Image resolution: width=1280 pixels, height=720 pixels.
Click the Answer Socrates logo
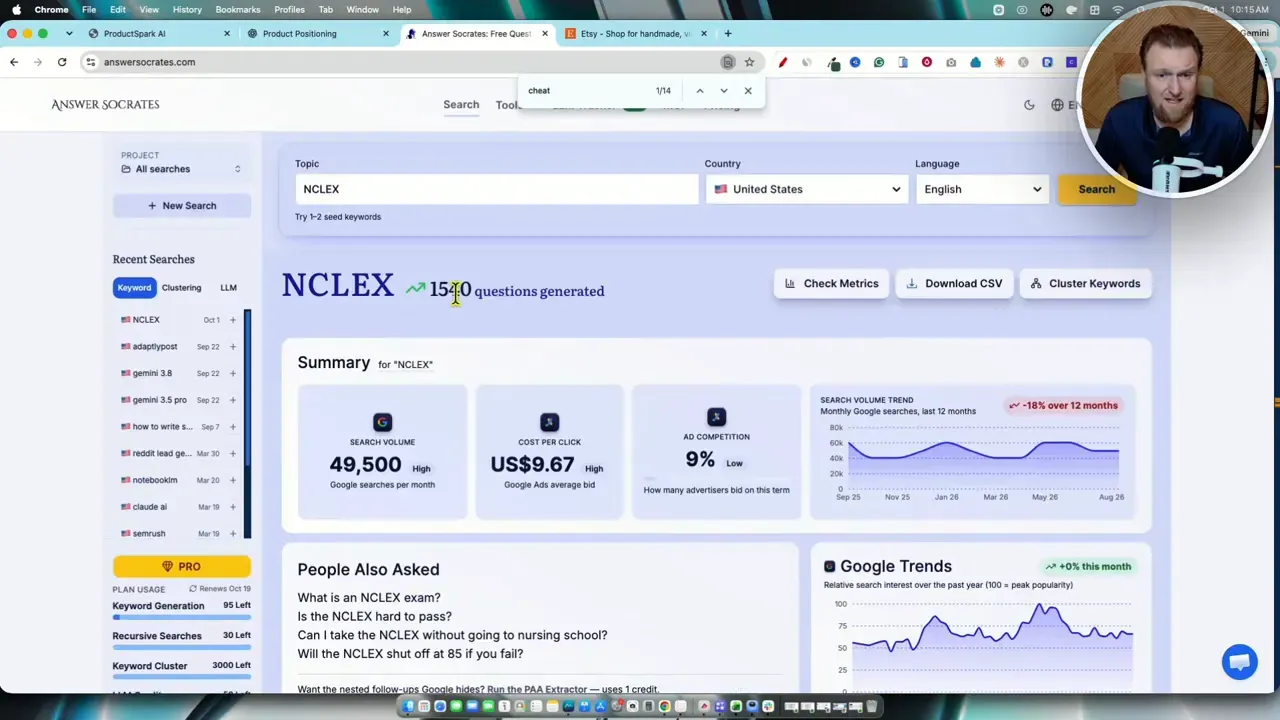click(x=105, y=104)
